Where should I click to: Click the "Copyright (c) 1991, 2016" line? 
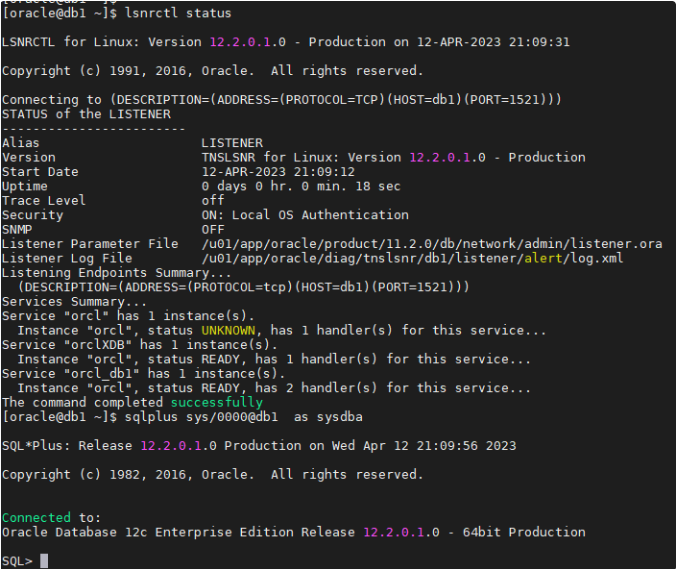(212, 71)
